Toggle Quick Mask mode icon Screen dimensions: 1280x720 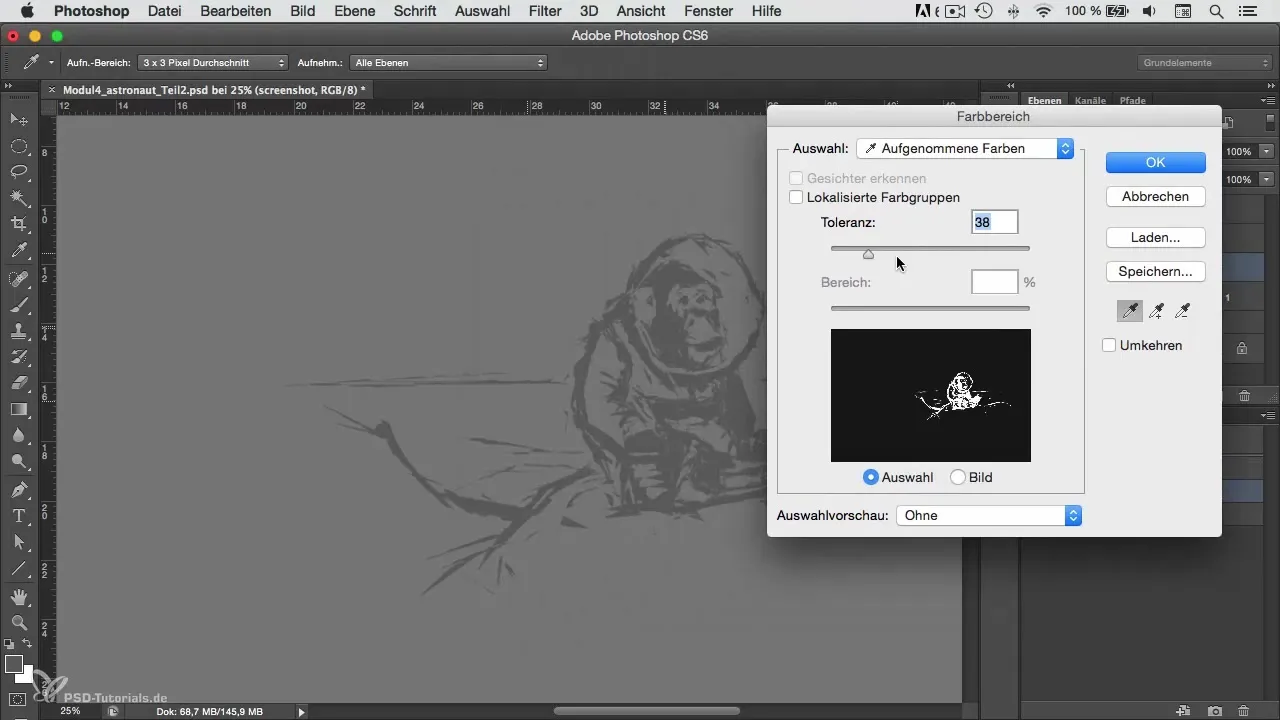click(x=18, y=699)
